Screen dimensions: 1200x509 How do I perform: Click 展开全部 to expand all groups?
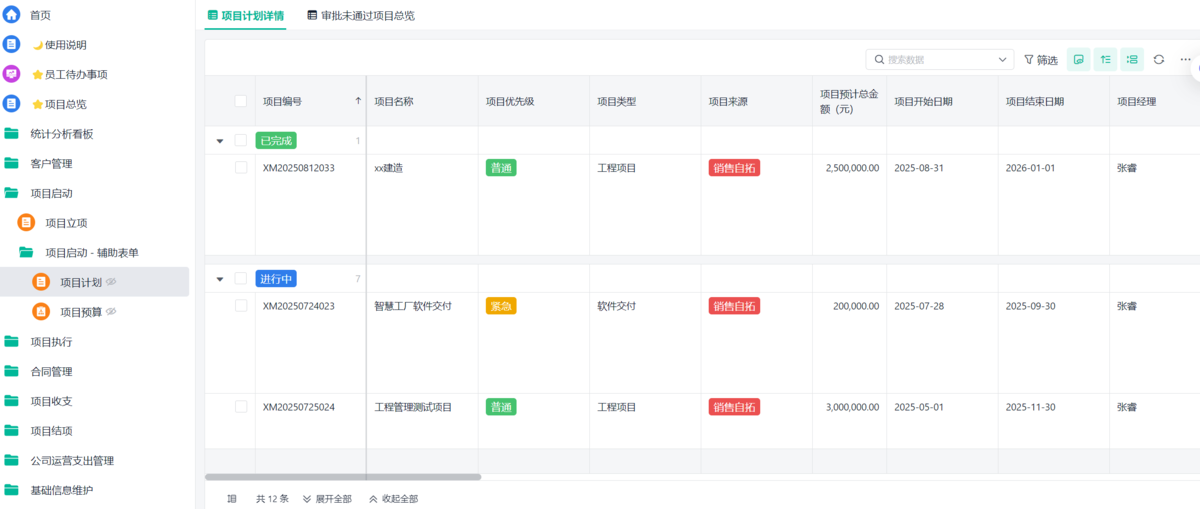point(327,498)
